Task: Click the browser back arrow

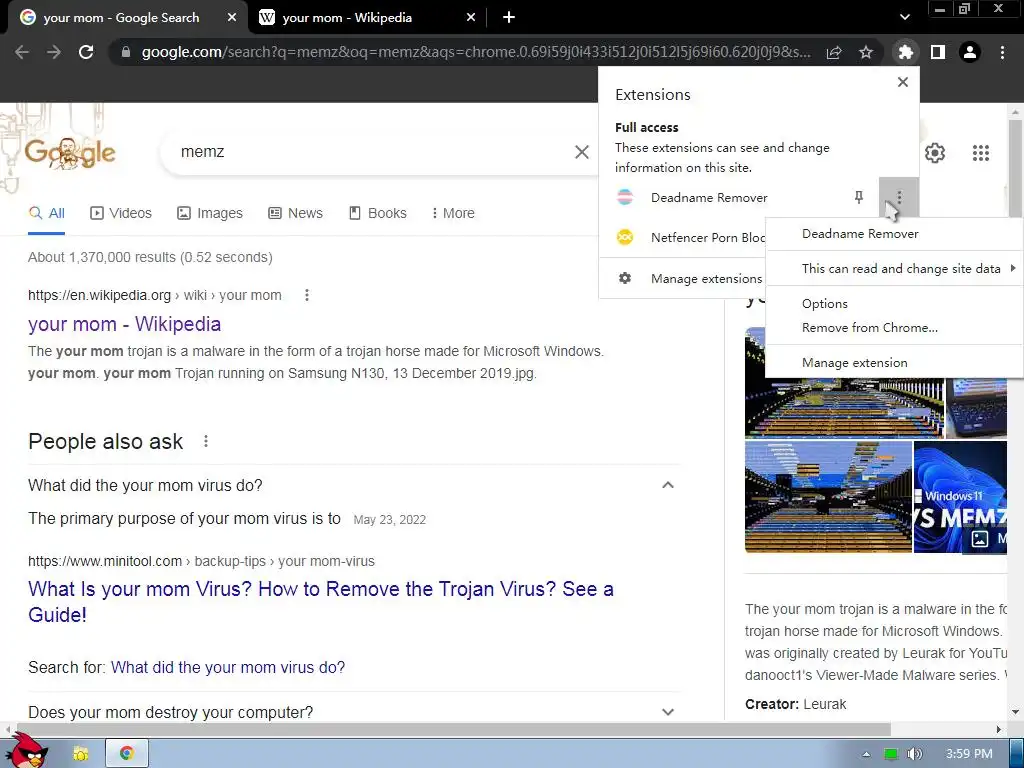Action: pos(22,52)
